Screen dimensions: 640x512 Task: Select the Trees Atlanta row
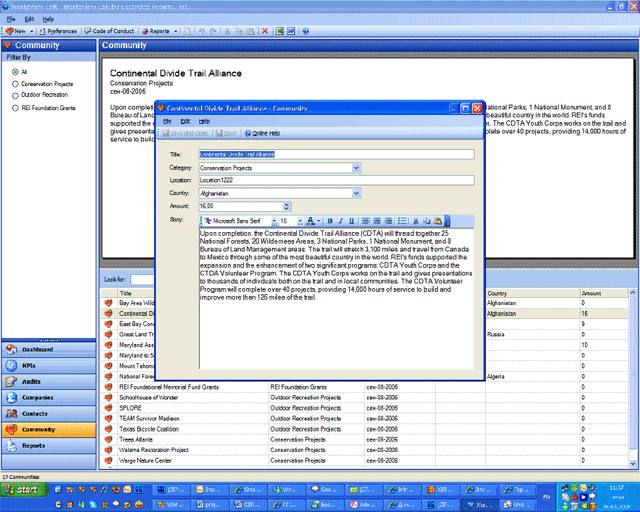point(364,440)
